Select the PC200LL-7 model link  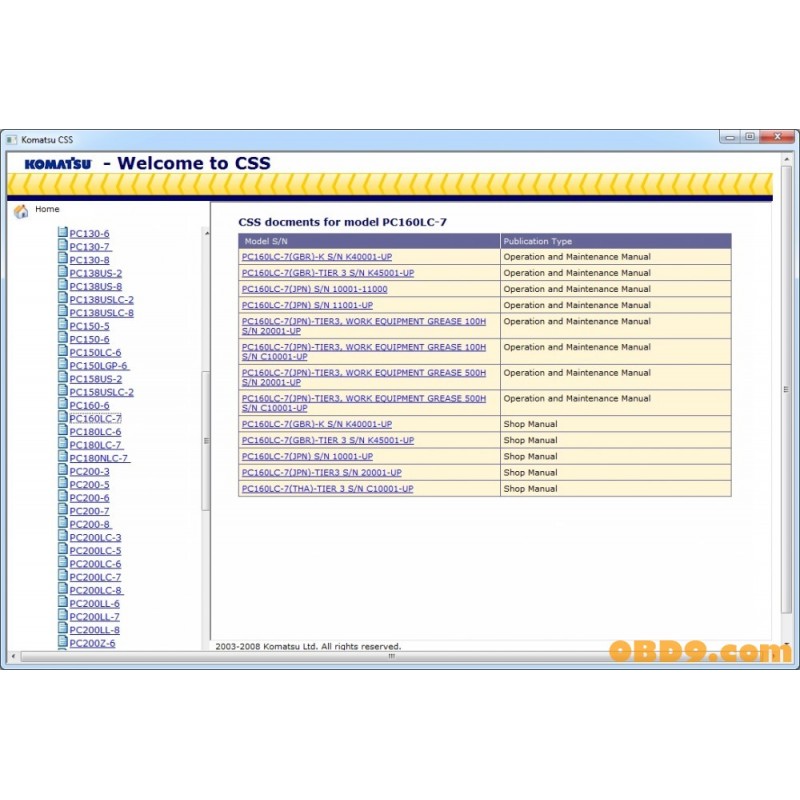click(x=94, y=617)
